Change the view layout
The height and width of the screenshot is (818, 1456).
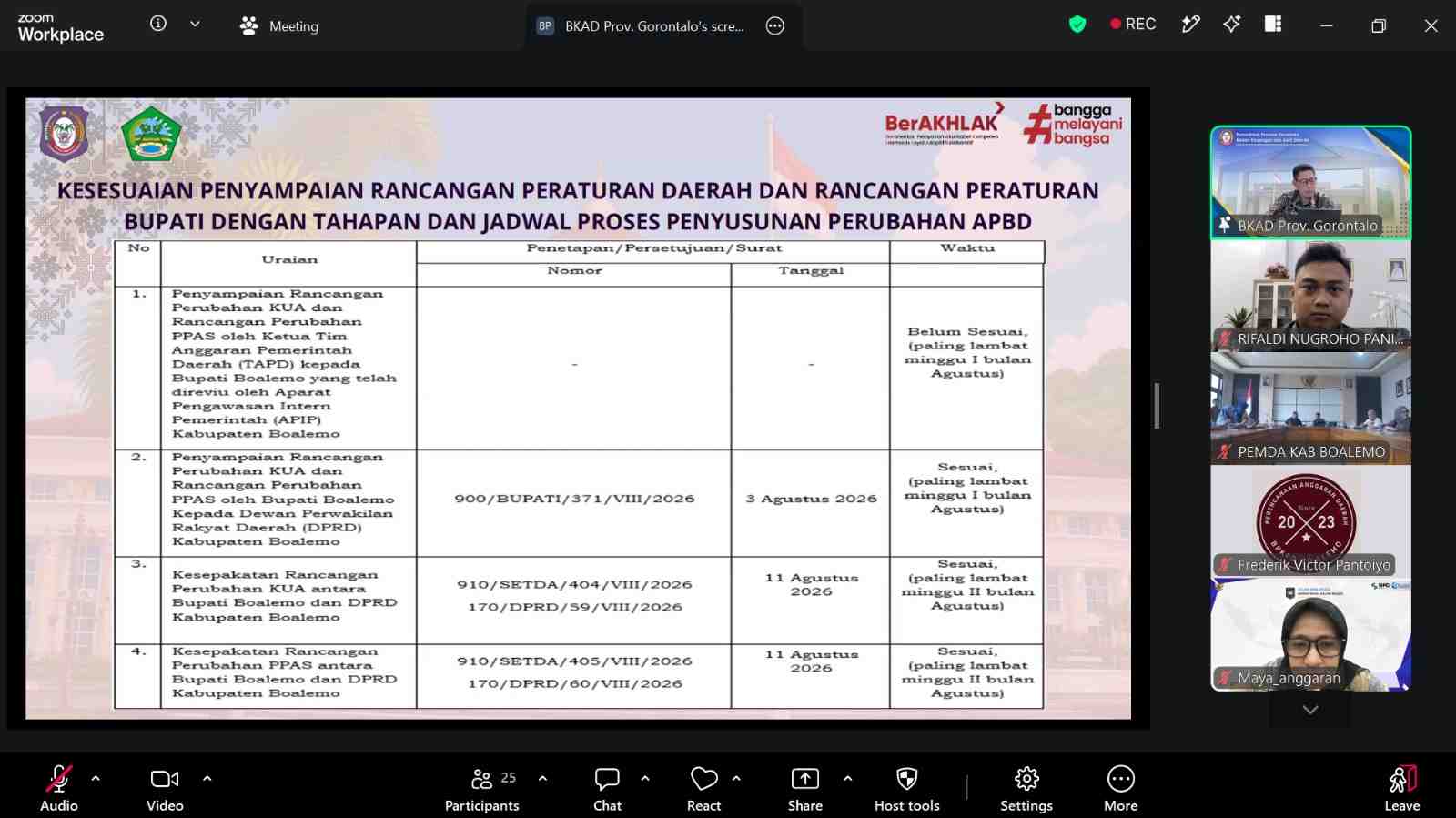(x=1273, y=25)
